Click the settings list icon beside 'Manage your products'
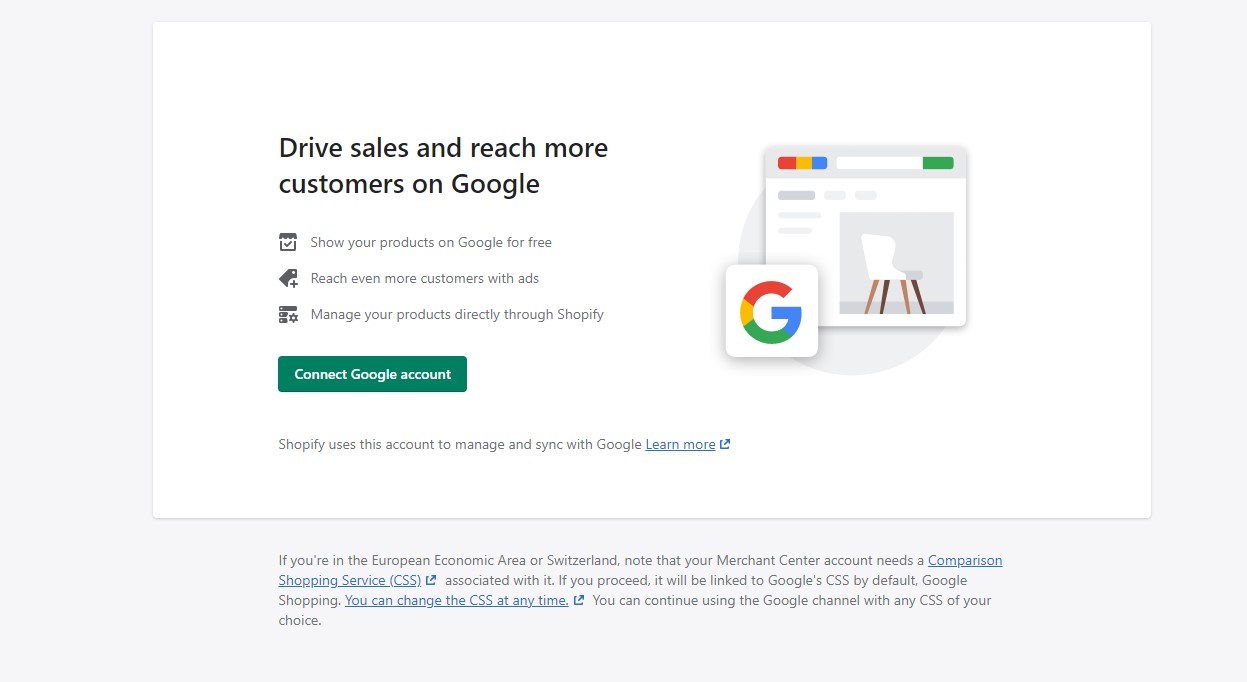This screenshot has width=1247, height=682. (288, 314)
